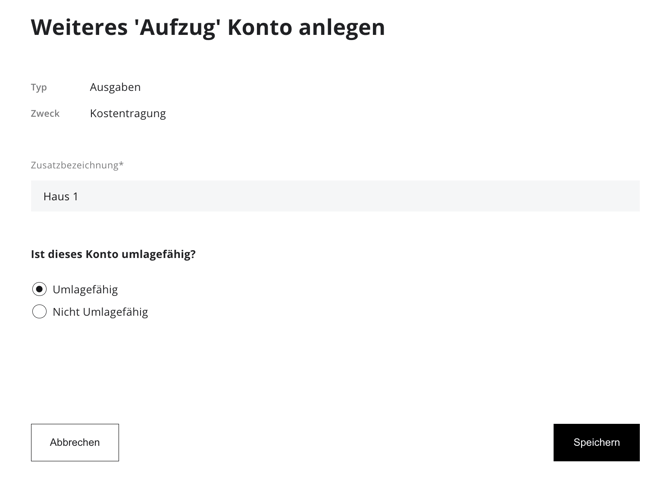
Task: Click the word 'Konto' in the page title
Action: (x=260, y=27)
